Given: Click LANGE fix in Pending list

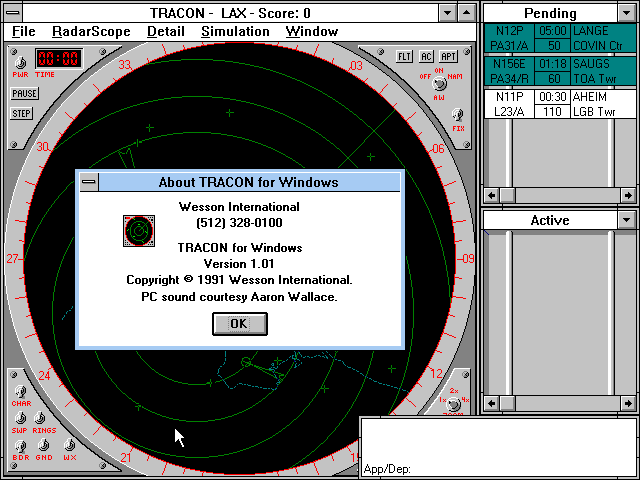Looking at the screenshot, I should [x=591, y=31].
